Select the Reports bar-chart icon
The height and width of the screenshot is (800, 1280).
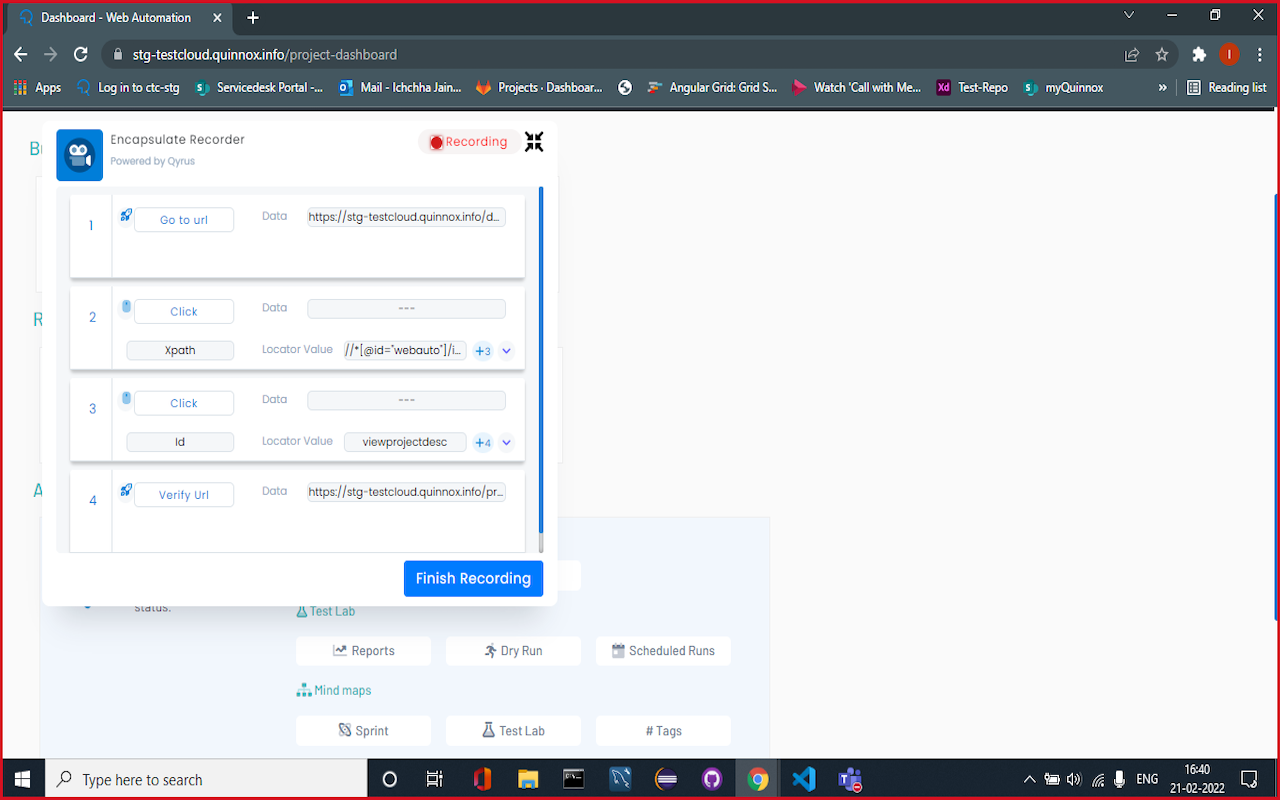point(339,651)
